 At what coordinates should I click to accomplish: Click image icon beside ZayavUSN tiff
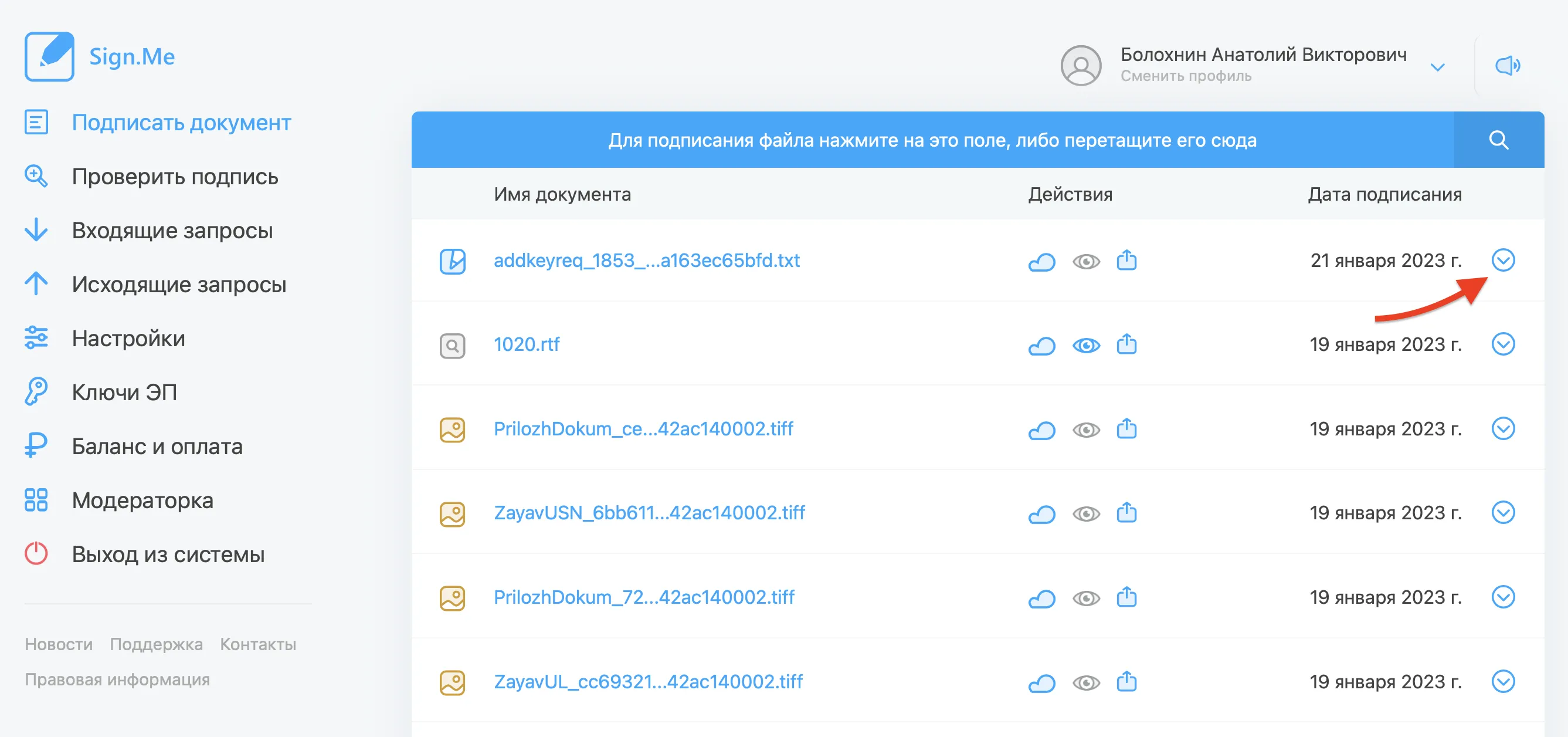(452, 514)
